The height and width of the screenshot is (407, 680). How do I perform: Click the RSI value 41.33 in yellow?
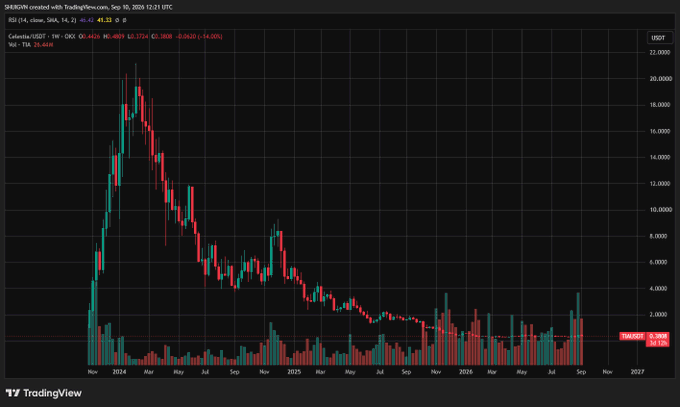[x=104, y=20]
